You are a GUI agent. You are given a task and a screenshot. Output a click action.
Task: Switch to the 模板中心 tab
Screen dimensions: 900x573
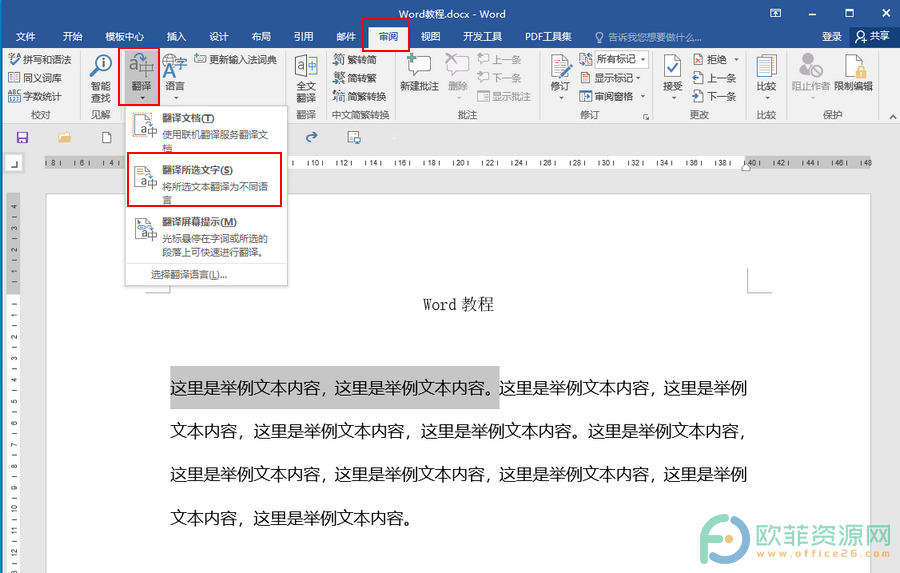tap(124, 37)
